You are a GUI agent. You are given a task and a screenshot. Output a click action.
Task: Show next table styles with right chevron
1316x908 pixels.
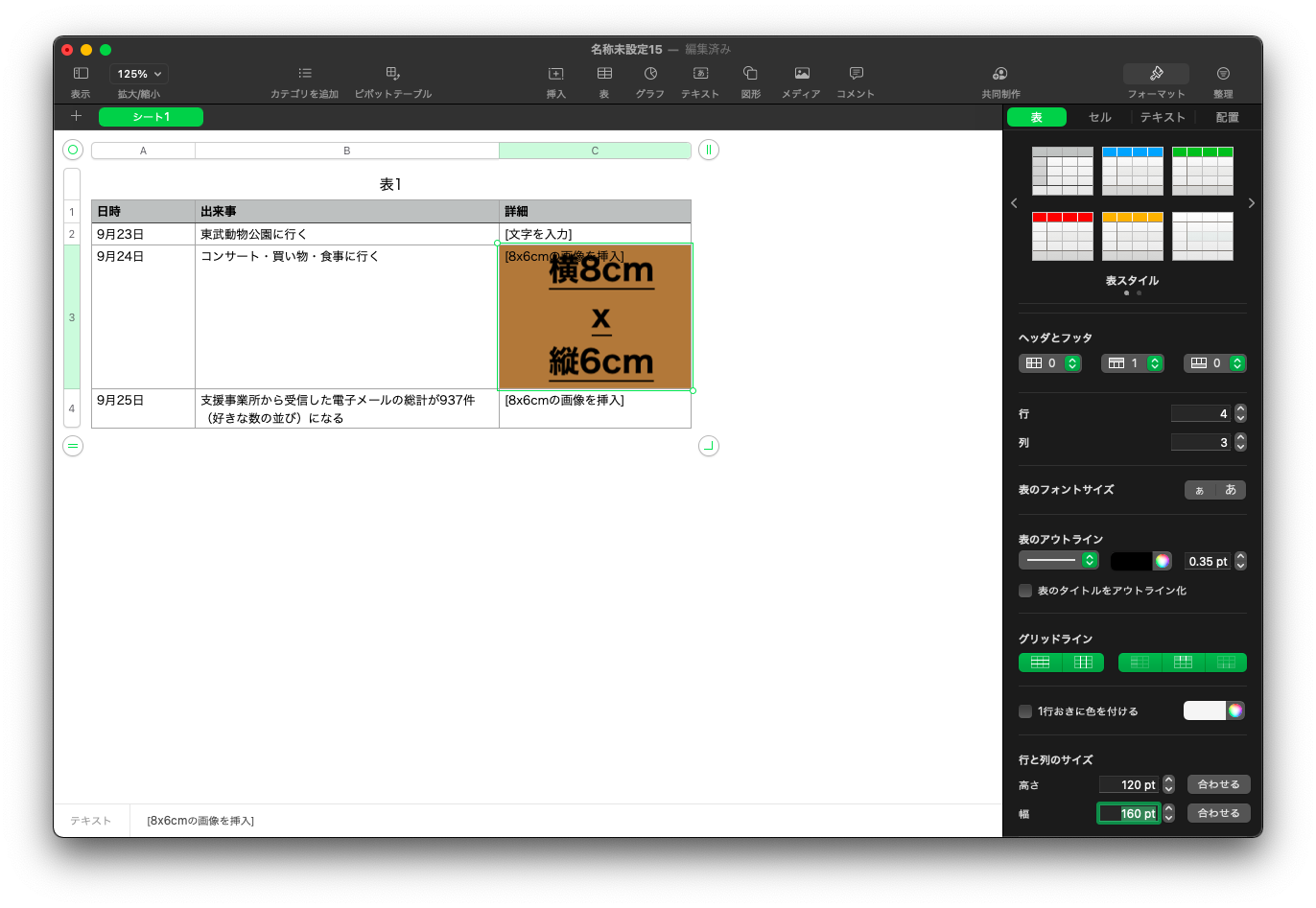pos(1251,203)
